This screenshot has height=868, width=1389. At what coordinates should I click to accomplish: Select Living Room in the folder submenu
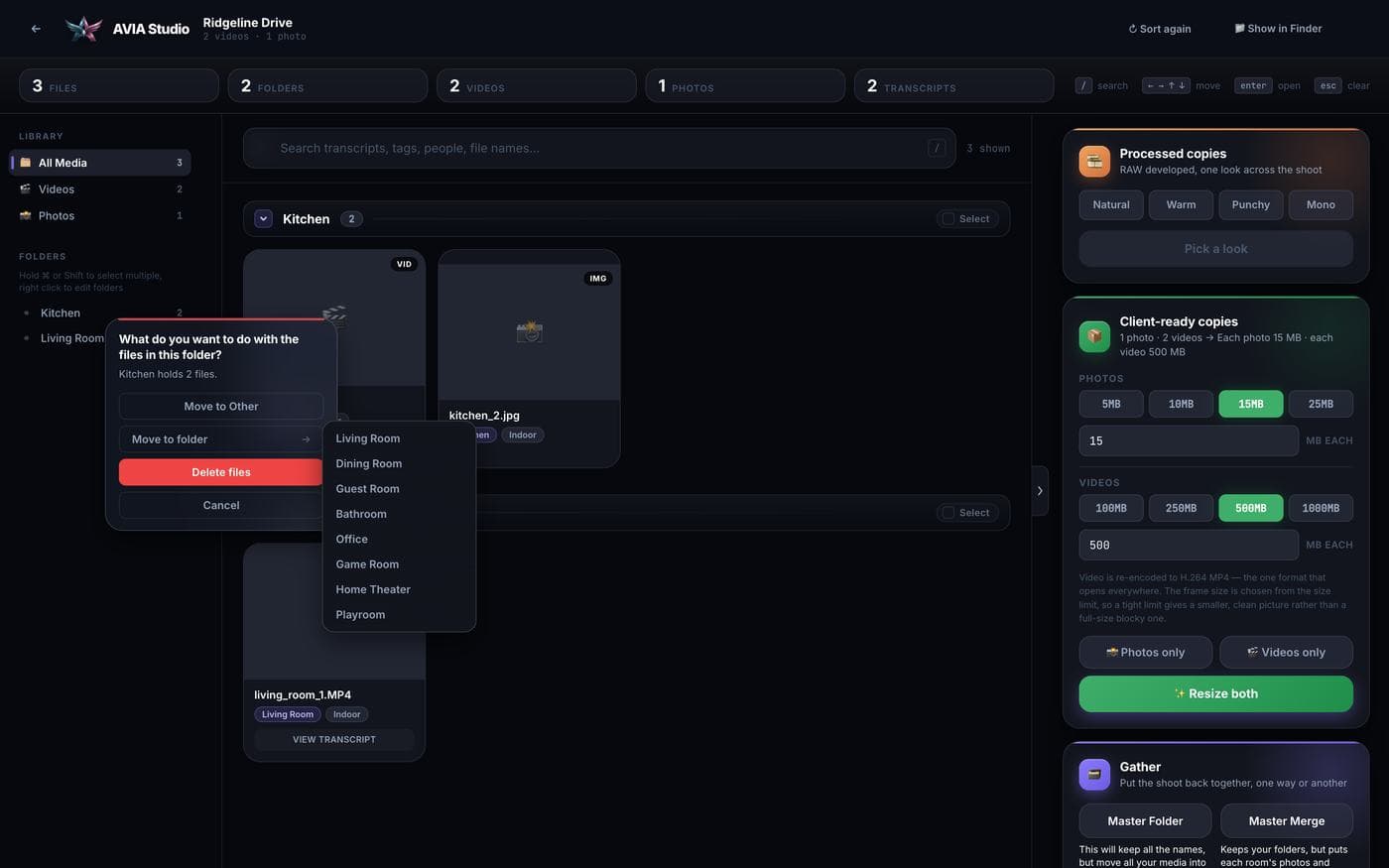[399, 438]
